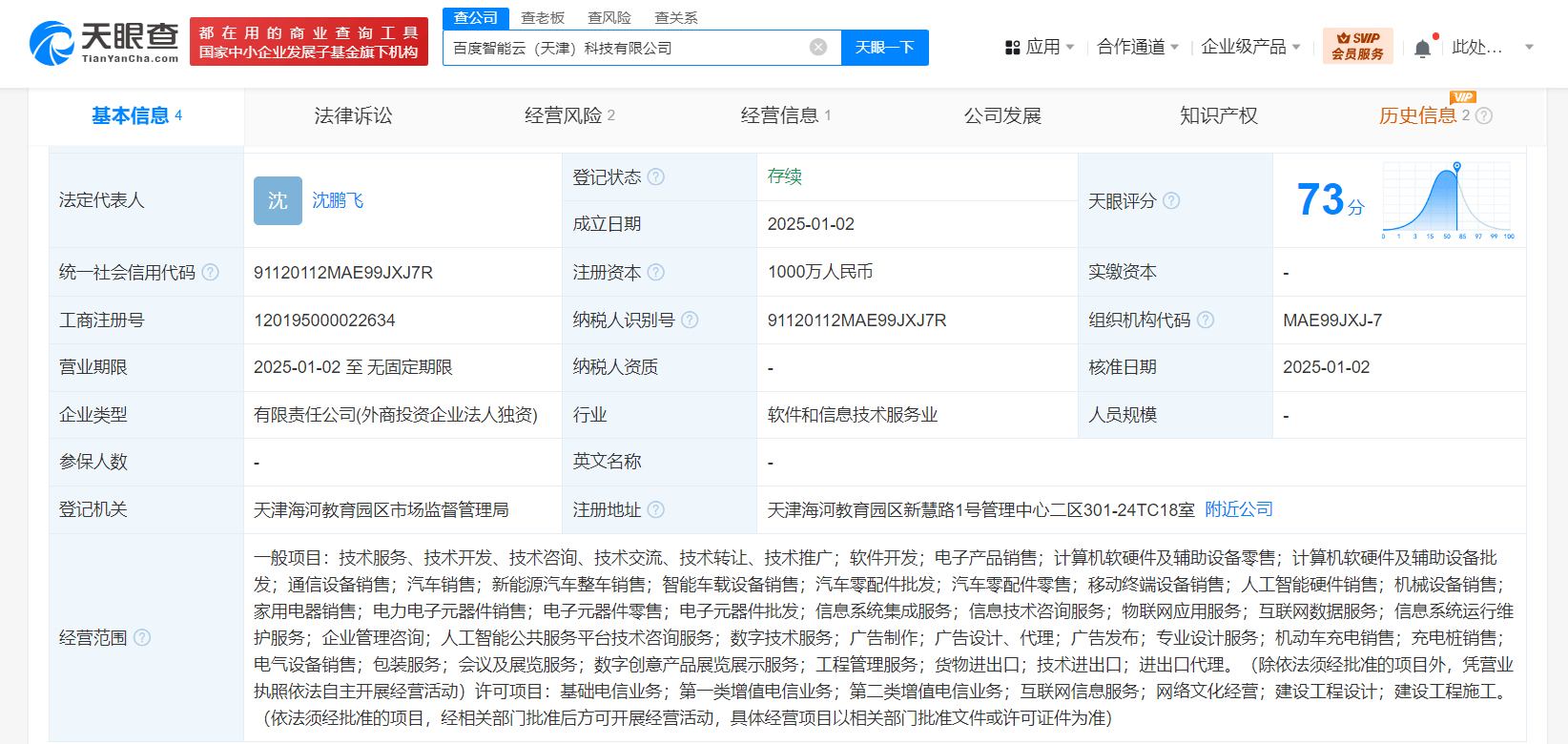
Task: Click the 天眼一下 search button
Action: point(884,48)
